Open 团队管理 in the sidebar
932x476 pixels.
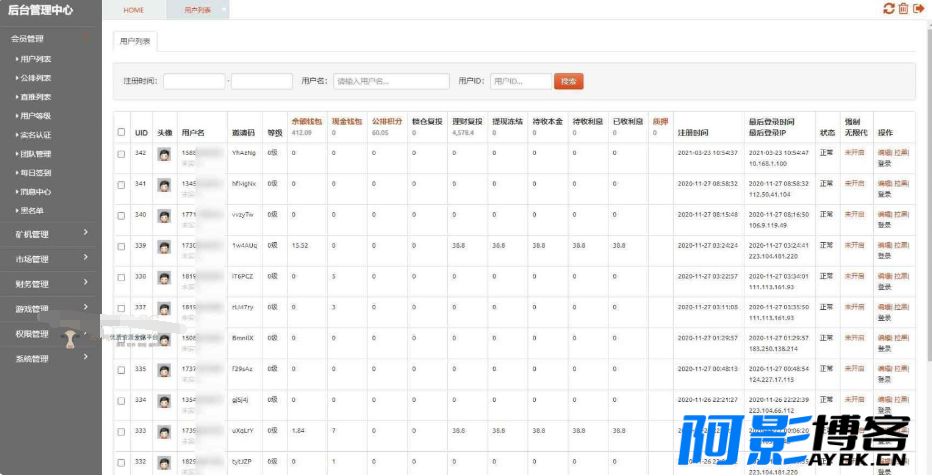click(x=35, y=154)
